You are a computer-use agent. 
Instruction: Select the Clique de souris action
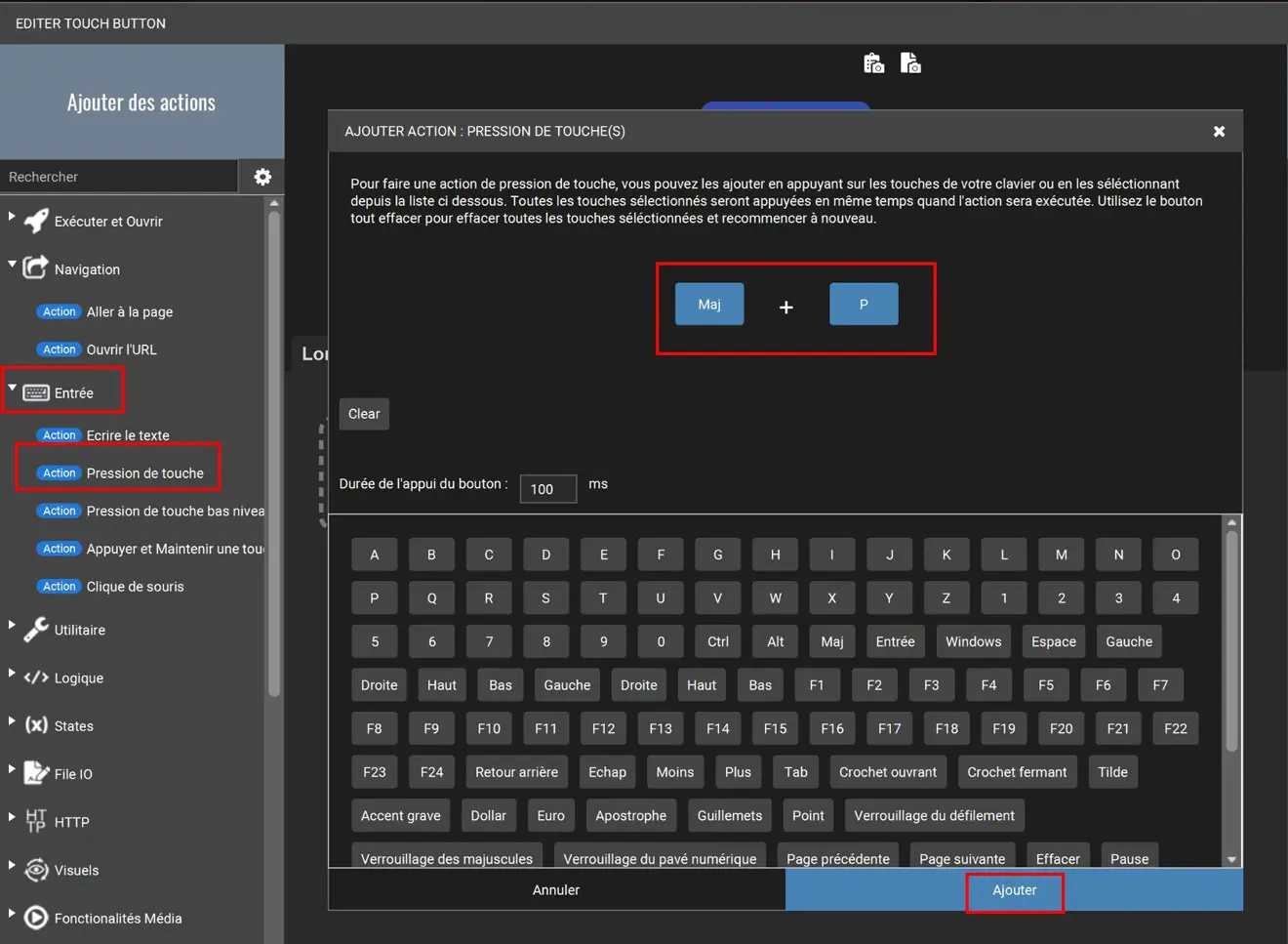(110, 587)
